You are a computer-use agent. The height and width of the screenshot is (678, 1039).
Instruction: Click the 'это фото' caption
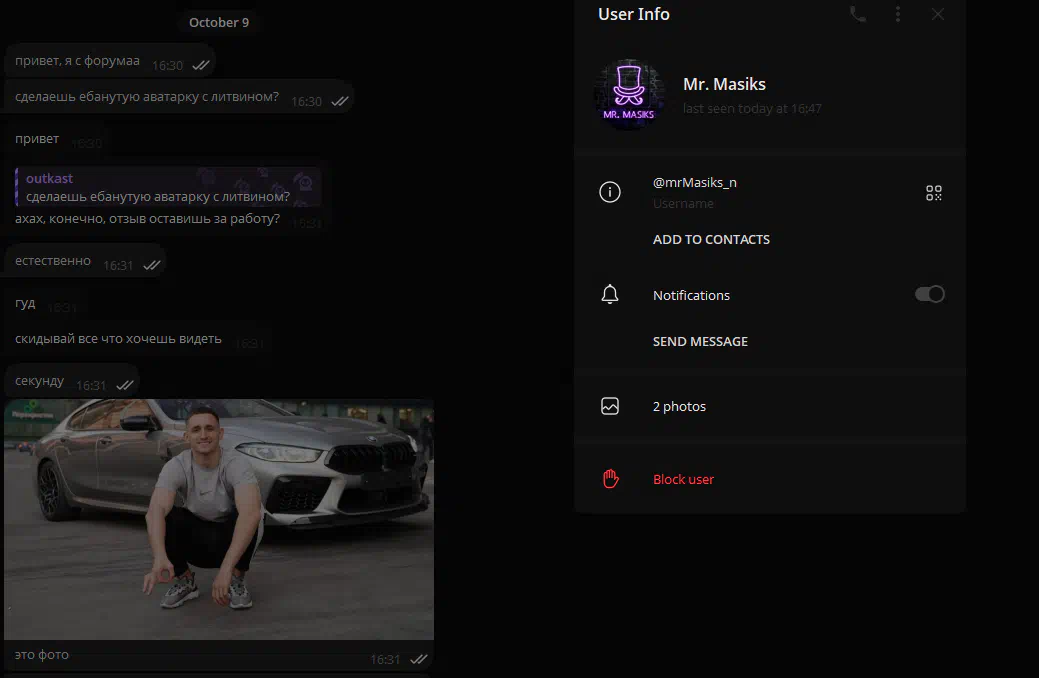42,655
